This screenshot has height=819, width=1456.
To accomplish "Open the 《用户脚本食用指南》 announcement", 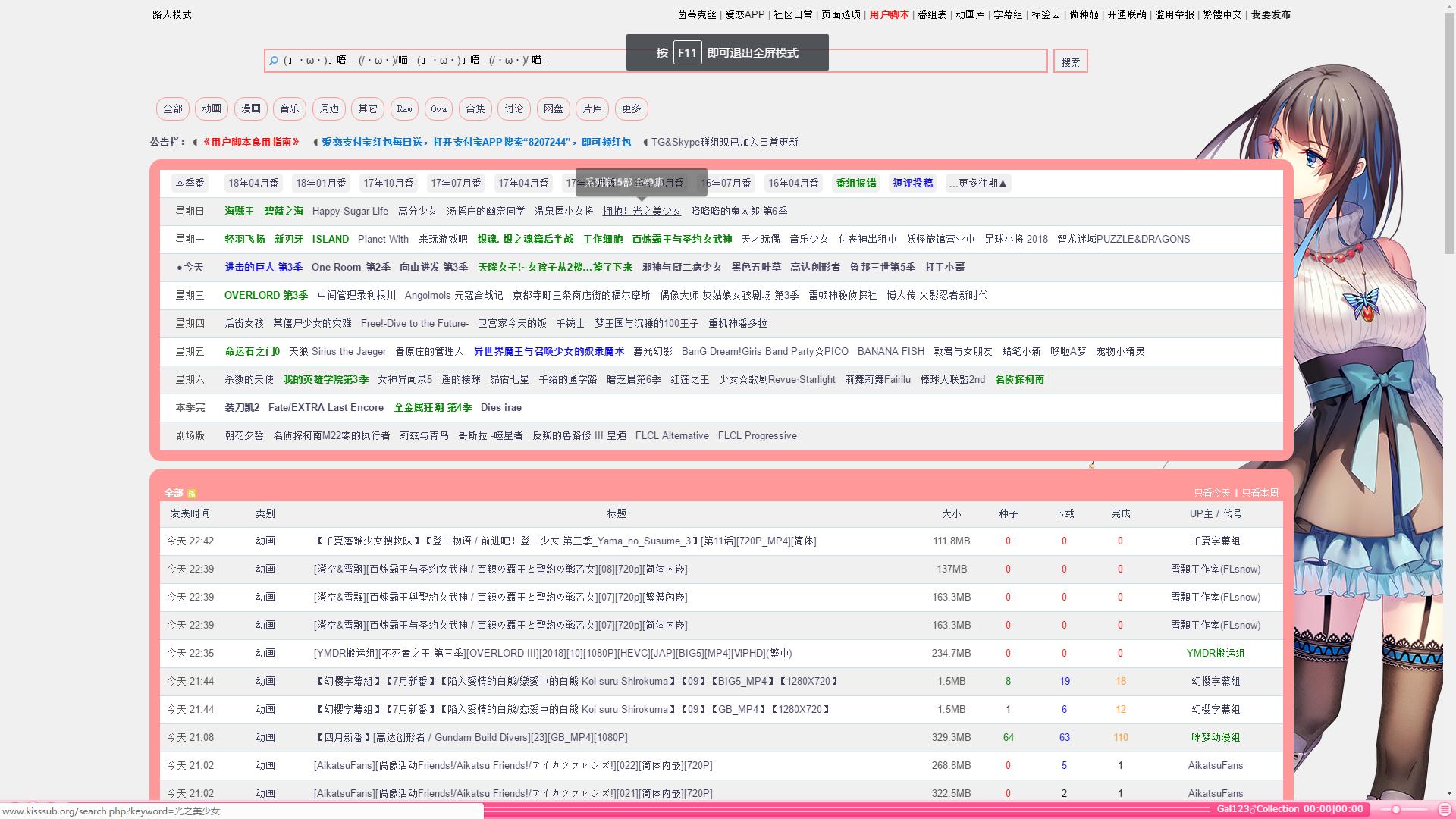I will point(251,142).
